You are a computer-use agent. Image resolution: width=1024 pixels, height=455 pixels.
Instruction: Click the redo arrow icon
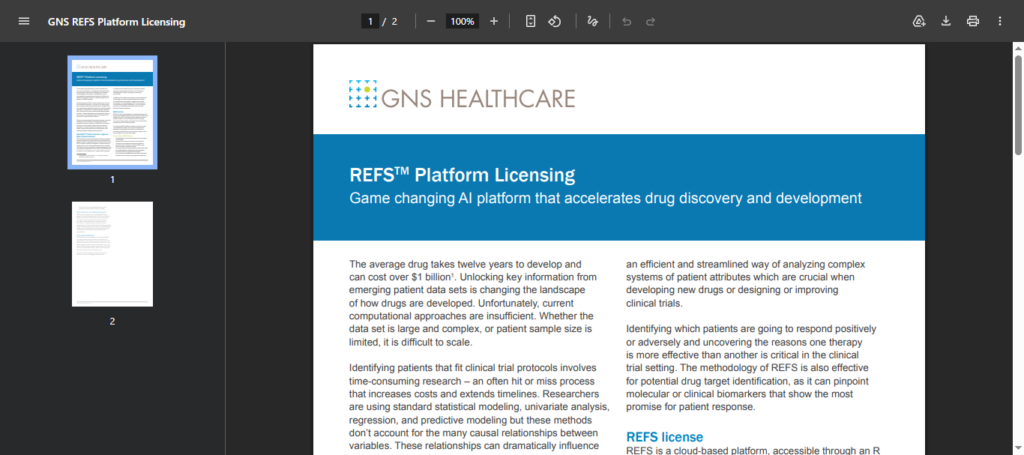[650, 21]
